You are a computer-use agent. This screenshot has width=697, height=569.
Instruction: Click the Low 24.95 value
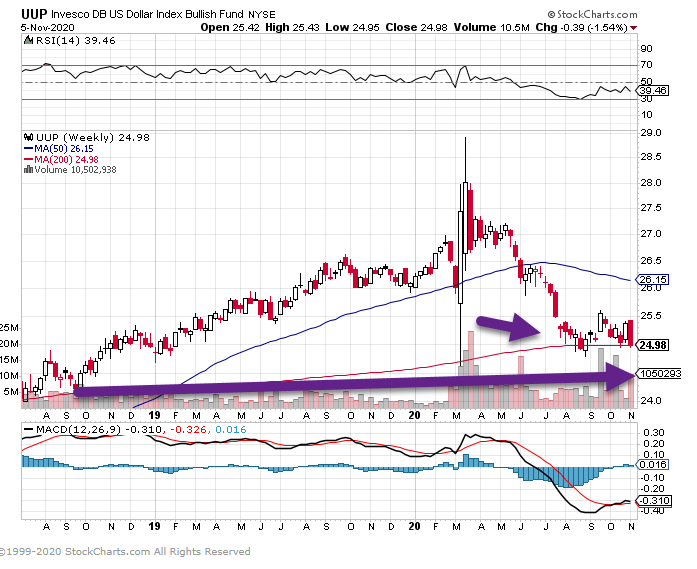point(352,28)
